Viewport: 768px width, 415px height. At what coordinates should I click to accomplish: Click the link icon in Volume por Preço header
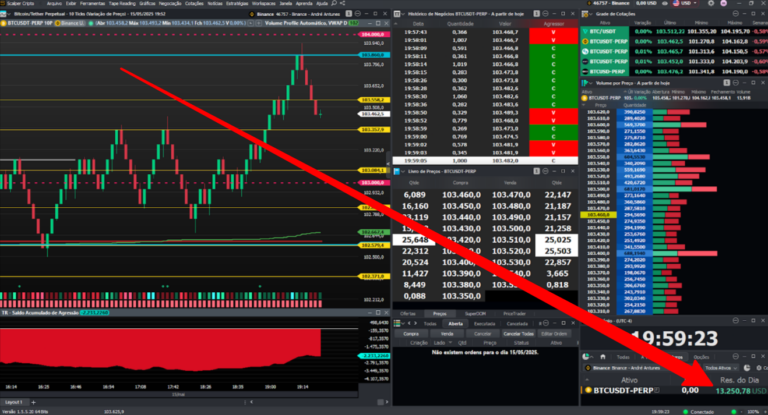pos(727,83)
